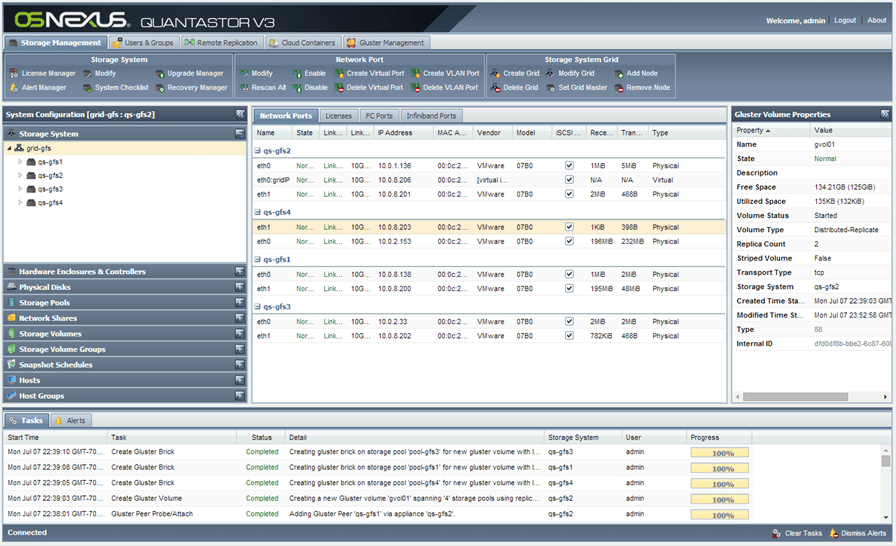Open the Recovery Manager
The height and width of the screenshot is (546, 896).
coord(196,88)
